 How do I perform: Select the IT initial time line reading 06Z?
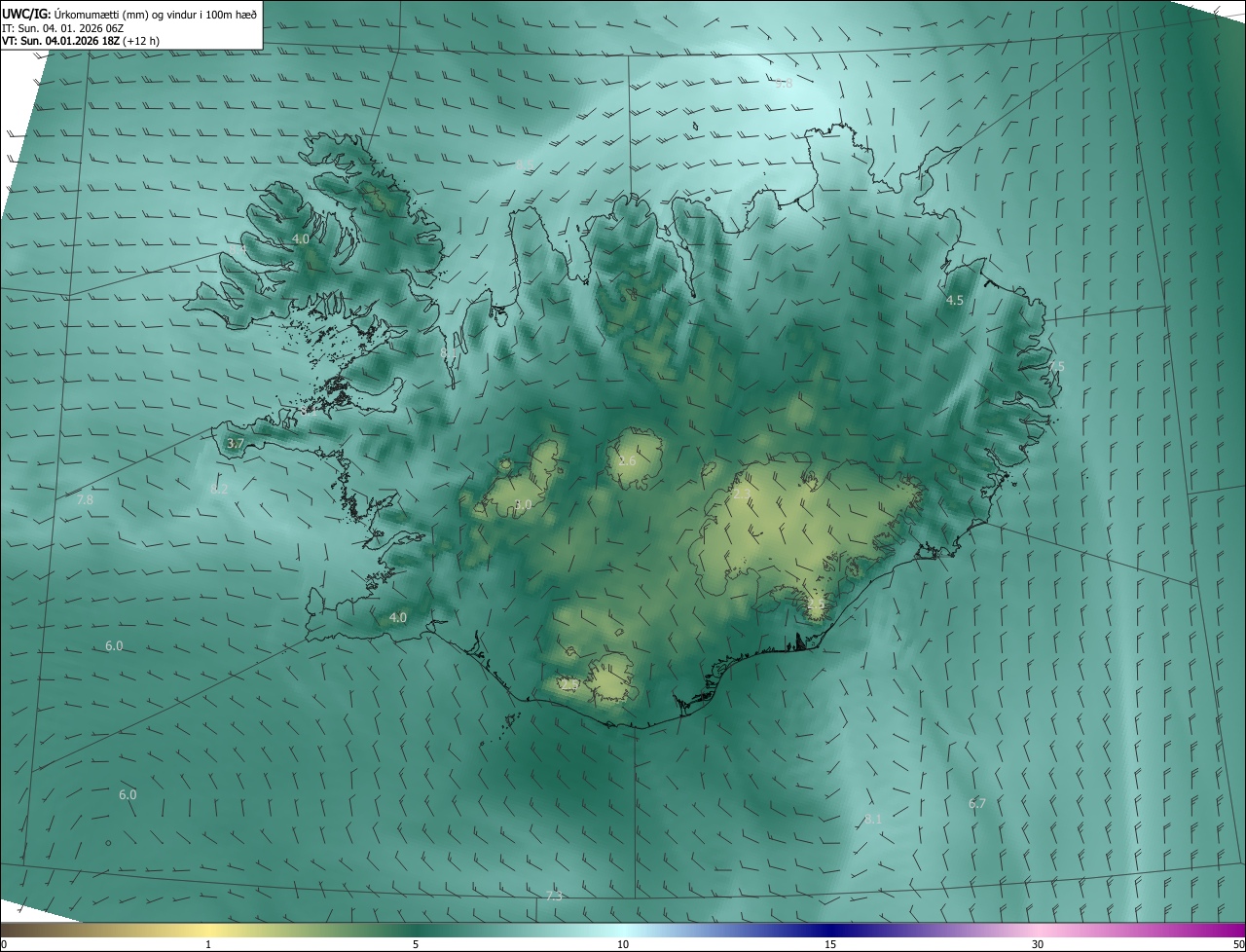pos(63,28)
